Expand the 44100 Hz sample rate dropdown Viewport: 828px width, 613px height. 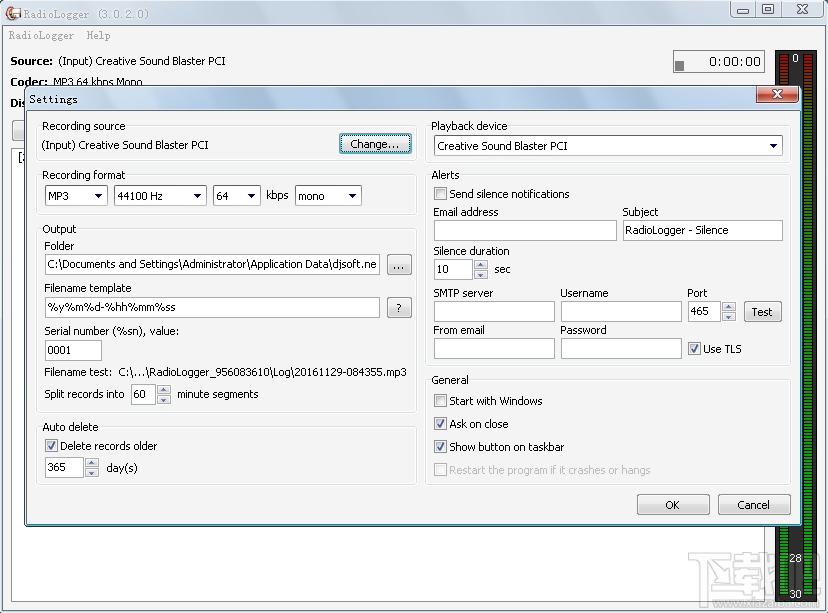click(x=160, y=196)
